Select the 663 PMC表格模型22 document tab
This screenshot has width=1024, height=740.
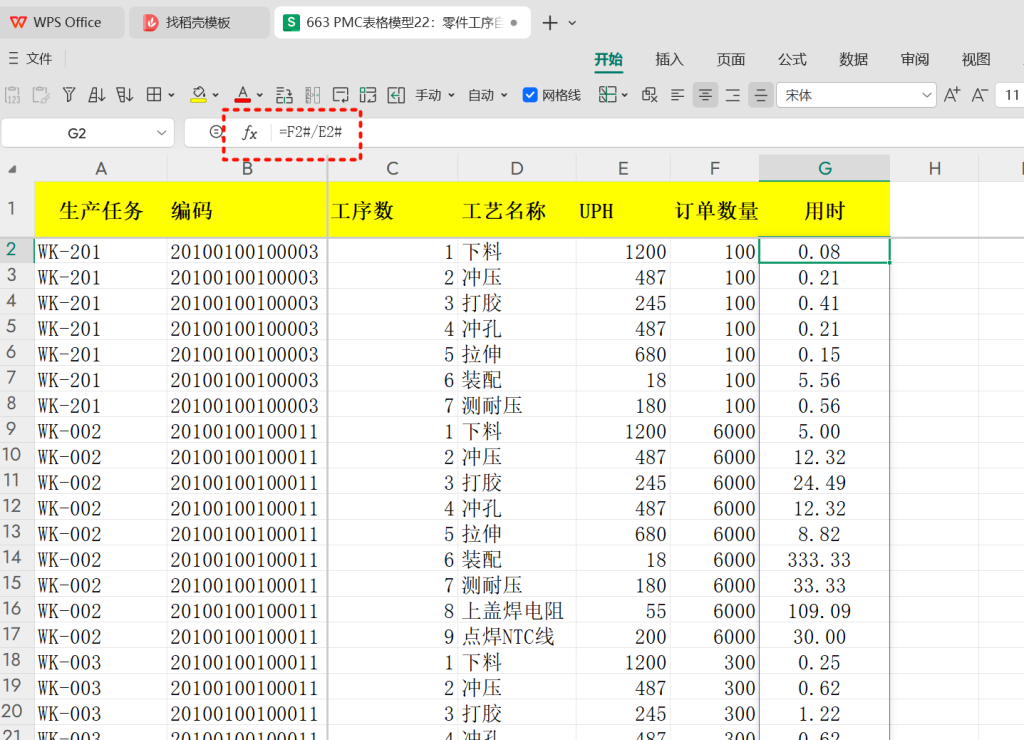[402, 22]
